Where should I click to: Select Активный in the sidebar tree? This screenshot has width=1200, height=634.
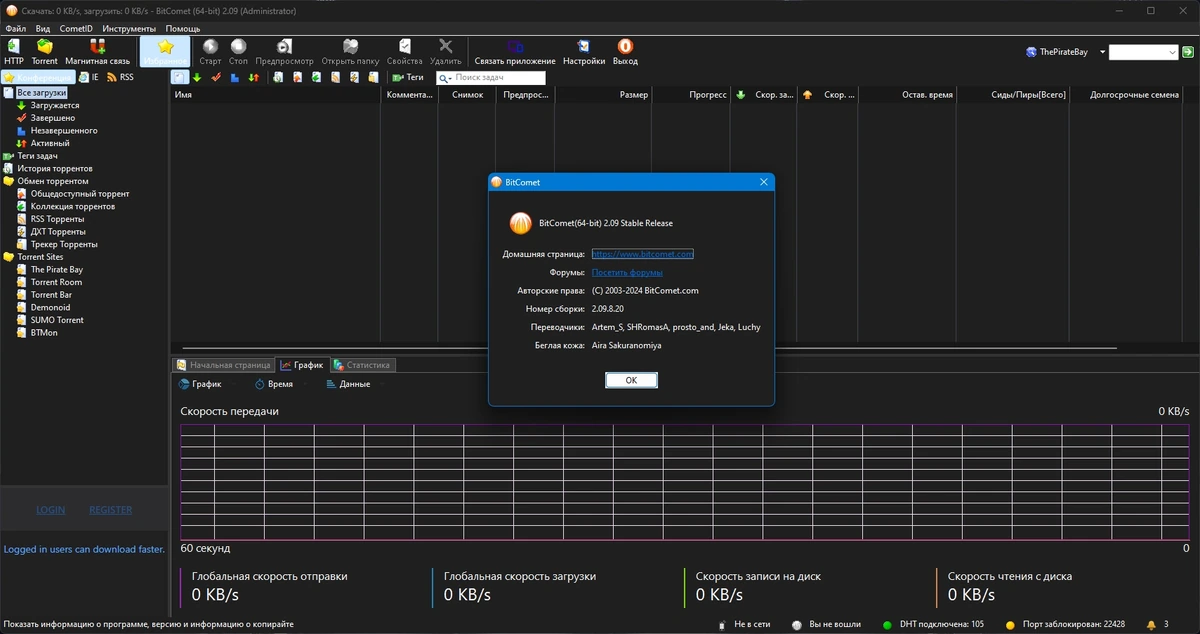point(50,143)
